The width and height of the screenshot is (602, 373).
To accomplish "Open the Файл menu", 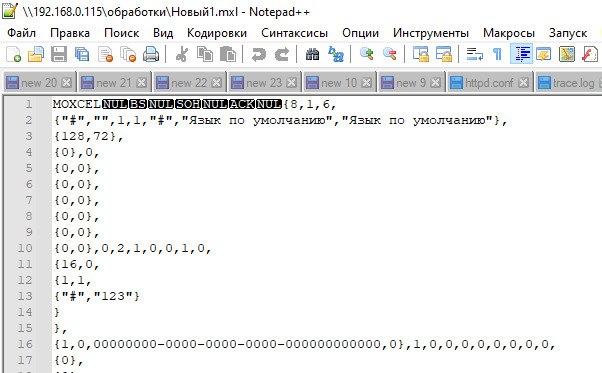I will [x=22, y=33].
